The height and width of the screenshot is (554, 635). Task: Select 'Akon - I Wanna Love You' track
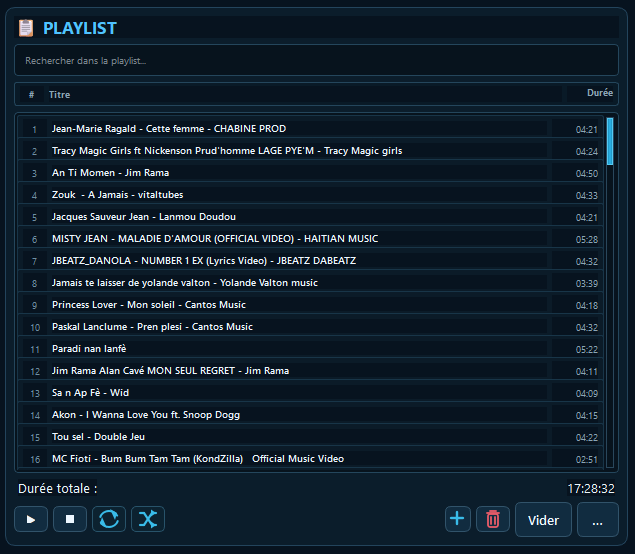(311, 415)
